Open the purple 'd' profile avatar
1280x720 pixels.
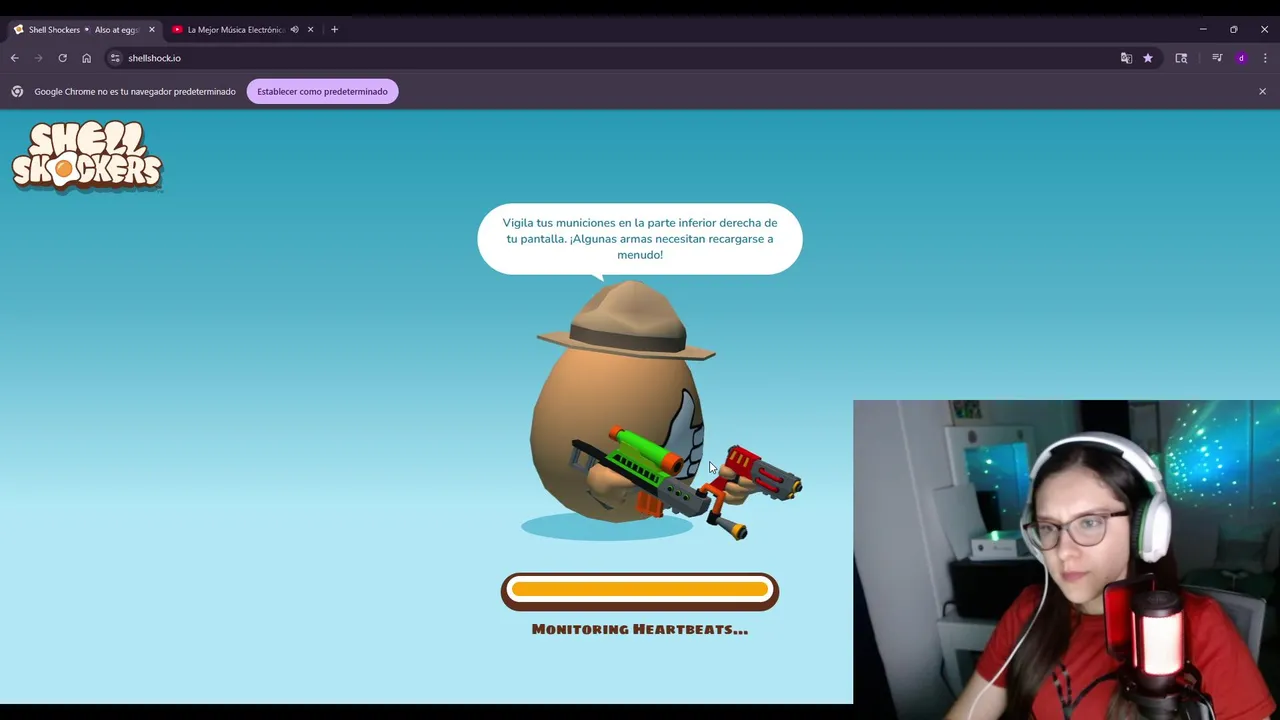(1241, 58)
